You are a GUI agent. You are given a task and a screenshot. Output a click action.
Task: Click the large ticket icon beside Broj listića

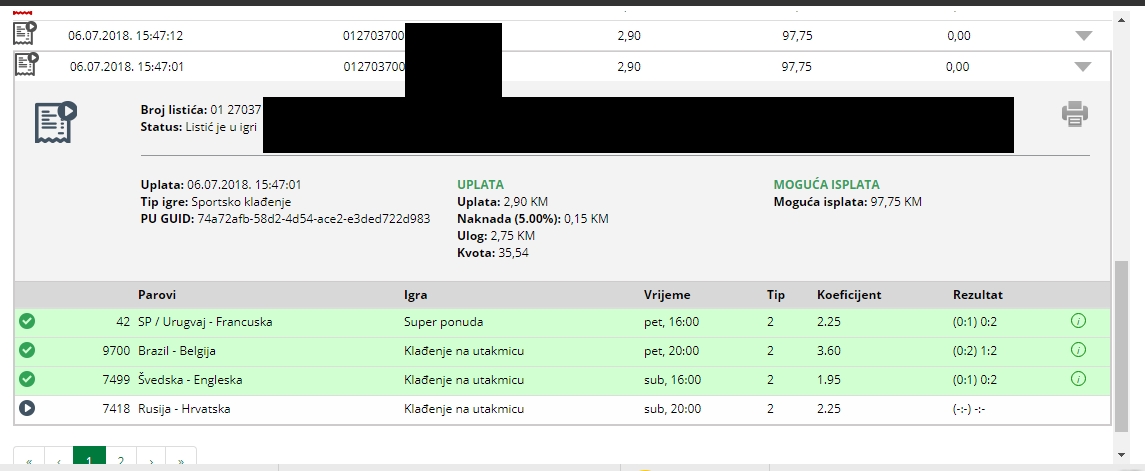(56, 122)
